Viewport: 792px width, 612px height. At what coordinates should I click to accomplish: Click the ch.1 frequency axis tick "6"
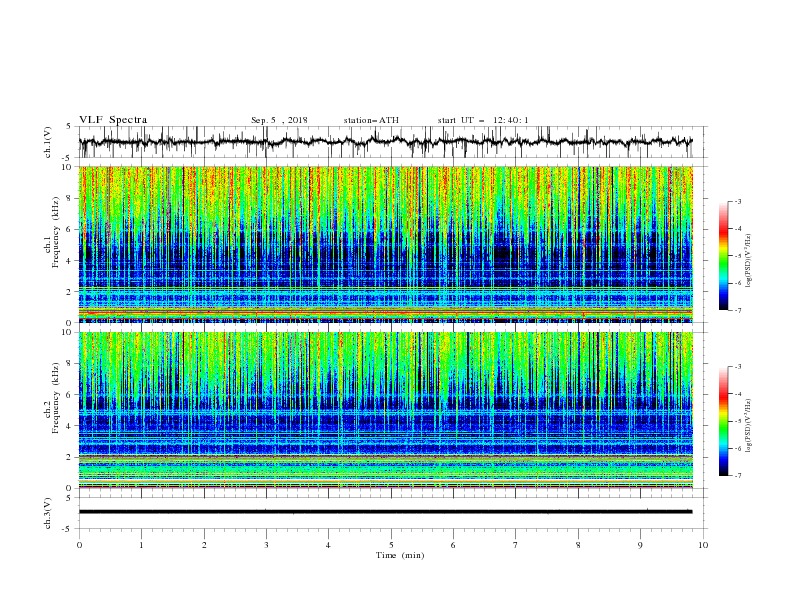[x=71, y=229]
